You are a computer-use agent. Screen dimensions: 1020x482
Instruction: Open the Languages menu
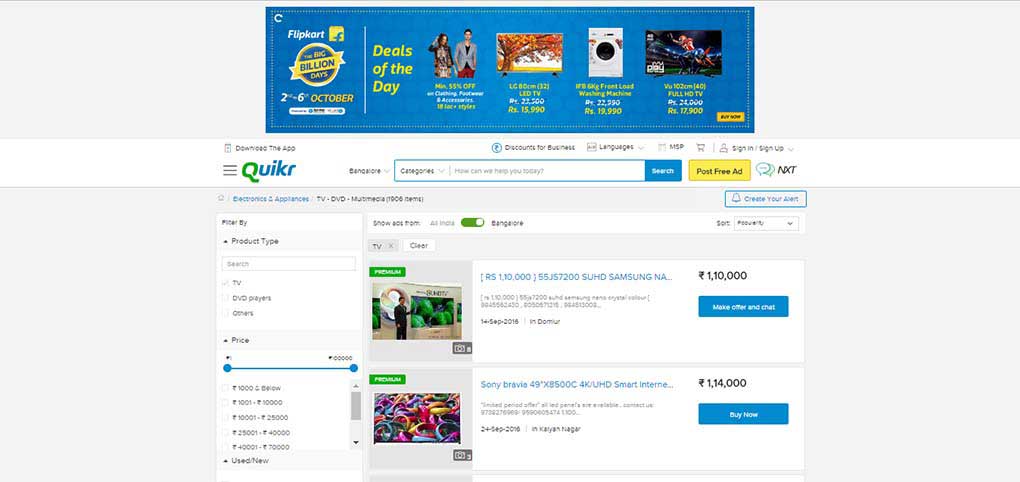(x=615, y=148)
